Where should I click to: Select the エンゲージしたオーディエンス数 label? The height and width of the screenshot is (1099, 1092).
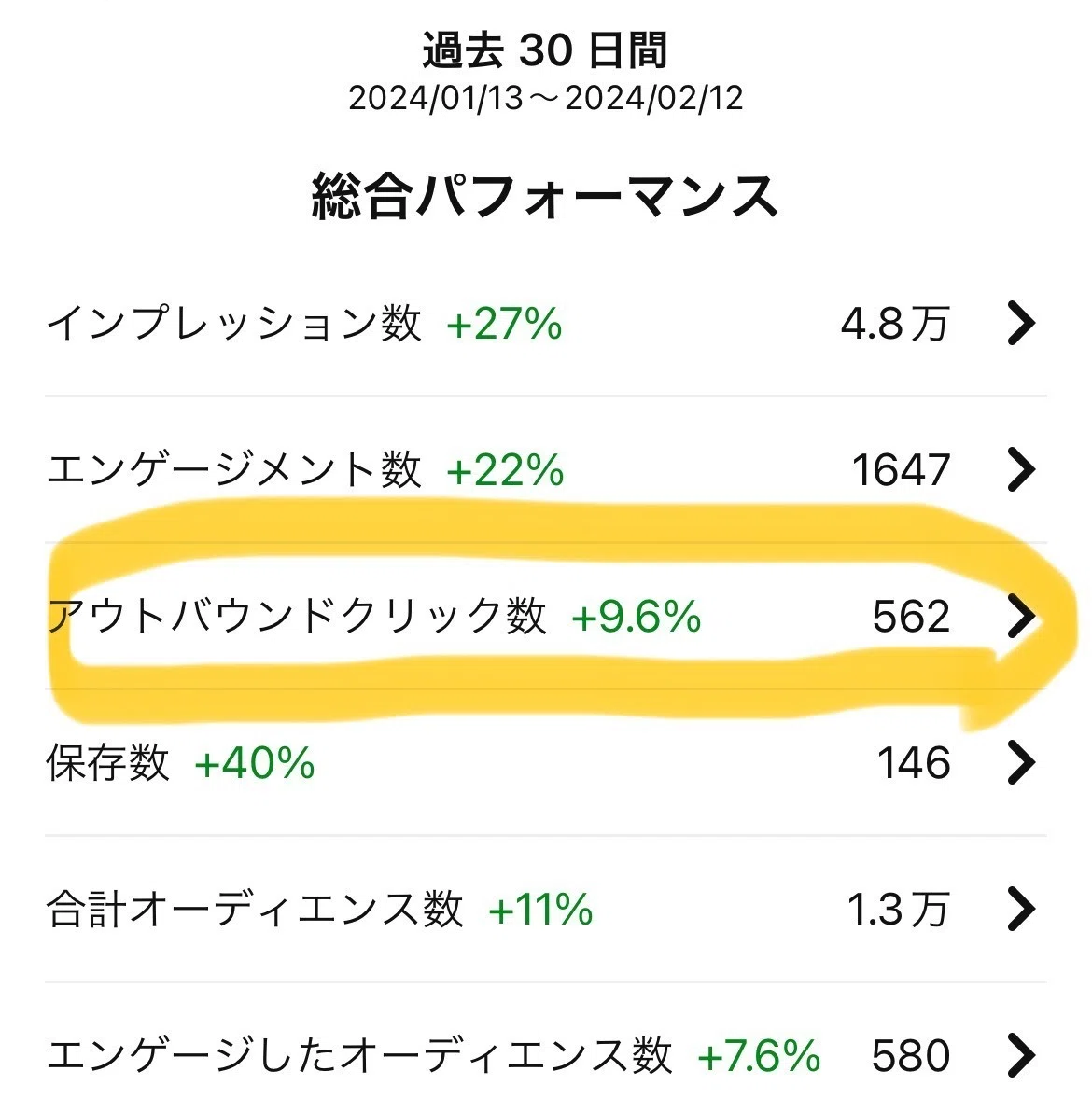(x=359, y=1055)
